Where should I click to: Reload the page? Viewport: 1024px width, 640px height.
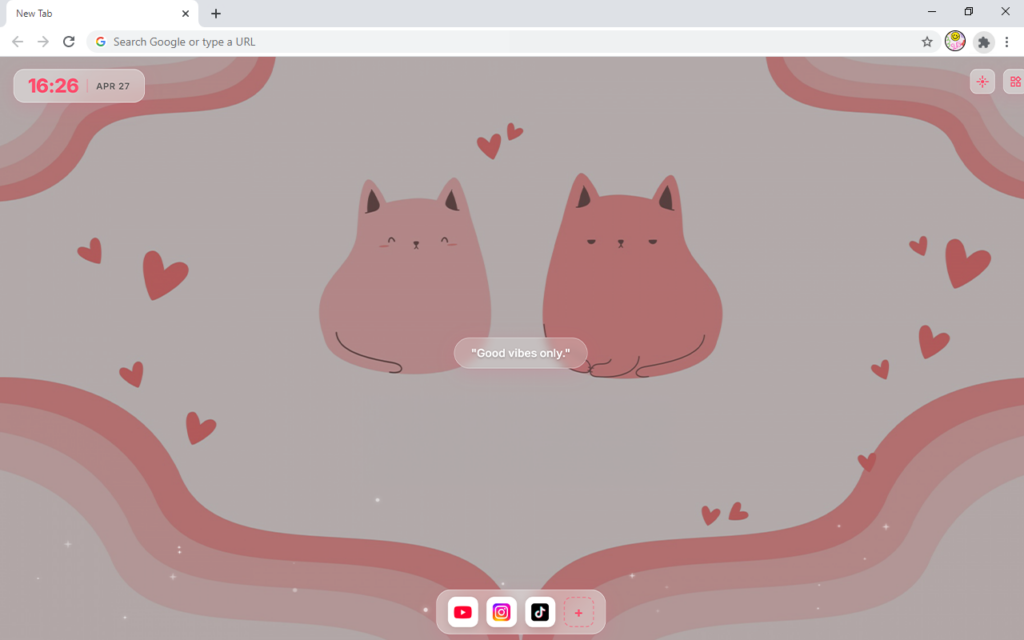click(x=69, y=42)
